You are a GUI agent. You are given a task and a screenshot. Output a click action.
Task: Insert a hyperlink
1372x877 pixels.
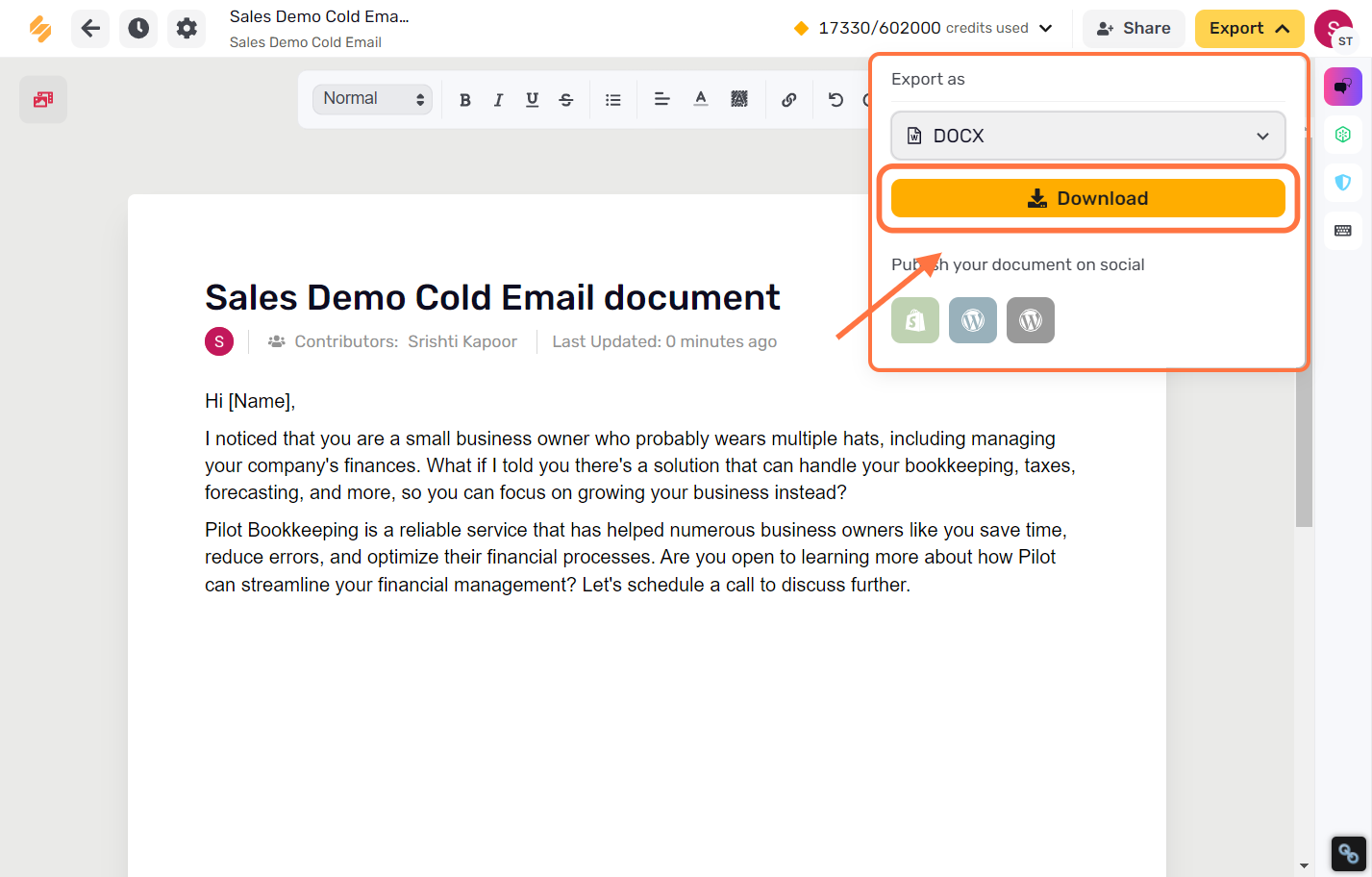[788, 100]
